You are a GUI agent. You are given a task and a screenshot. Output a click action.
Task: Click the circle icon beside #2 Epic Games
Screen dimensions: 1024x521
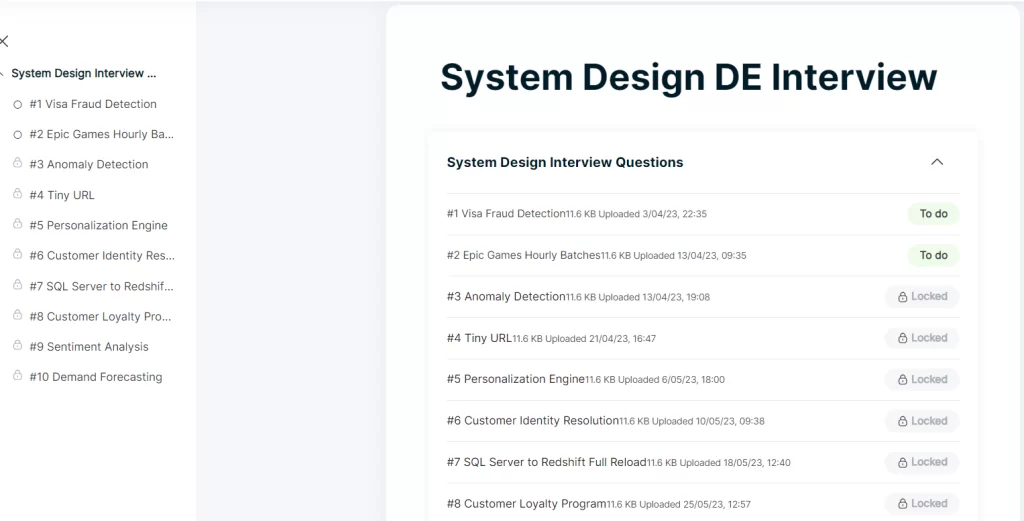tap(18, 134)
